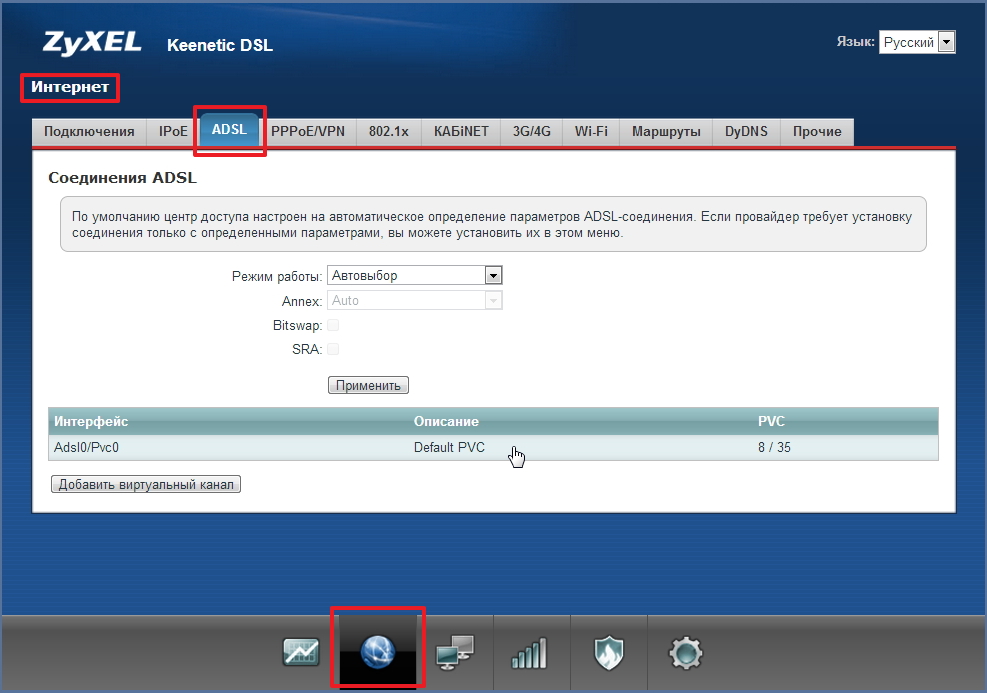Open the security shield firewall icon

[608, 652]
